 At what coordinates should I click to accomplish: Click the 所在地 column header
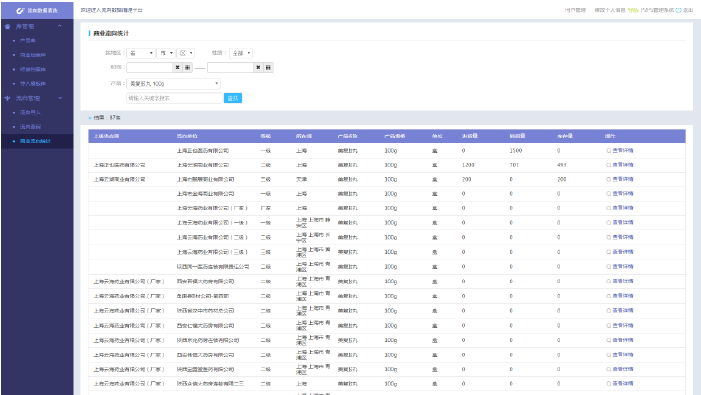304,136
